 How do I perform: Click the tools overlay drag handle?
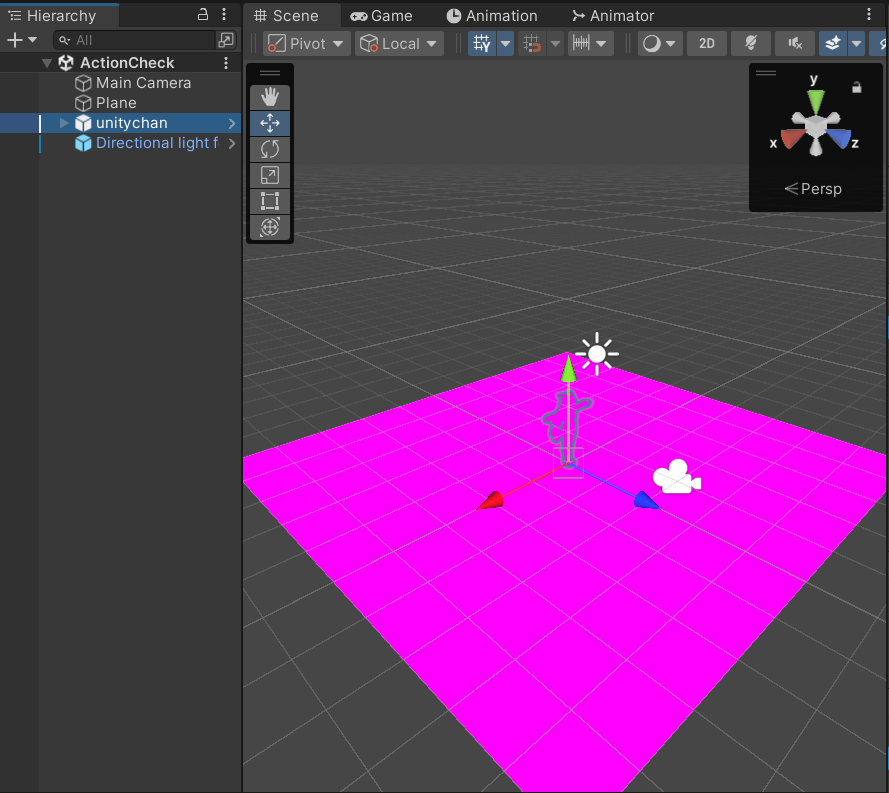pyautogui.click(x=270, y=73)
